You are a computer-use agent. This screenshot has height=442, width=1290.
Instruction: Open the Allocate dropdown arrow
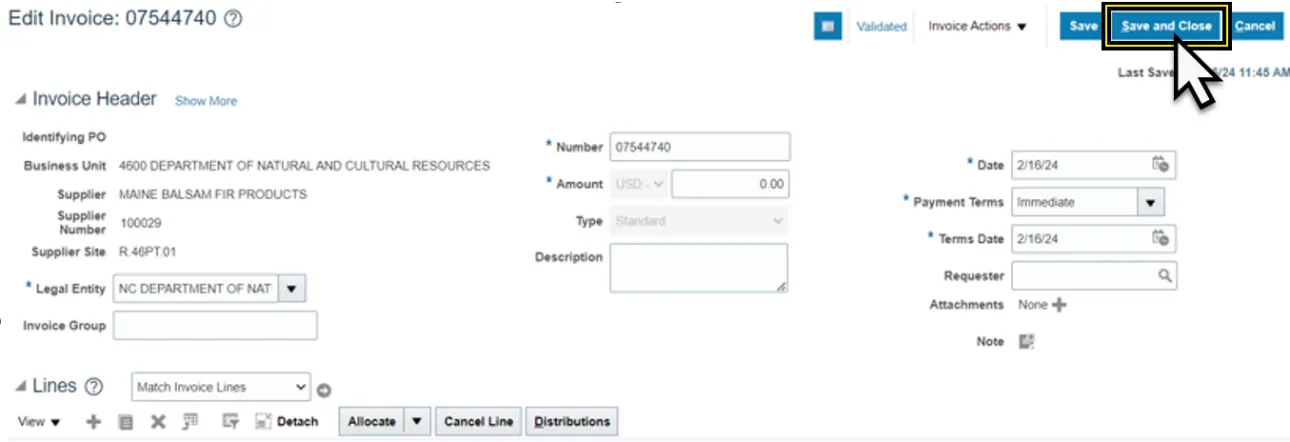tap(419, 422)
